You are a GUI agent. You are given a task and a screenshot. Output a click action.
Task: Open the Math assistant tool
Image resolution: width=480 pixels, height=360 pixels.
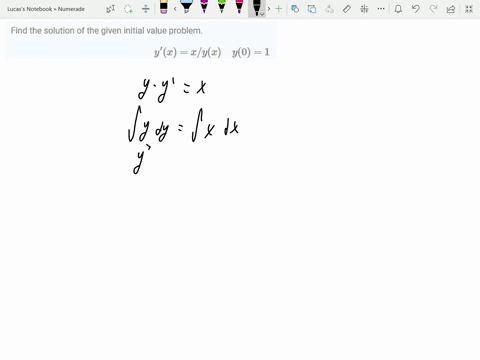[364, 9]
